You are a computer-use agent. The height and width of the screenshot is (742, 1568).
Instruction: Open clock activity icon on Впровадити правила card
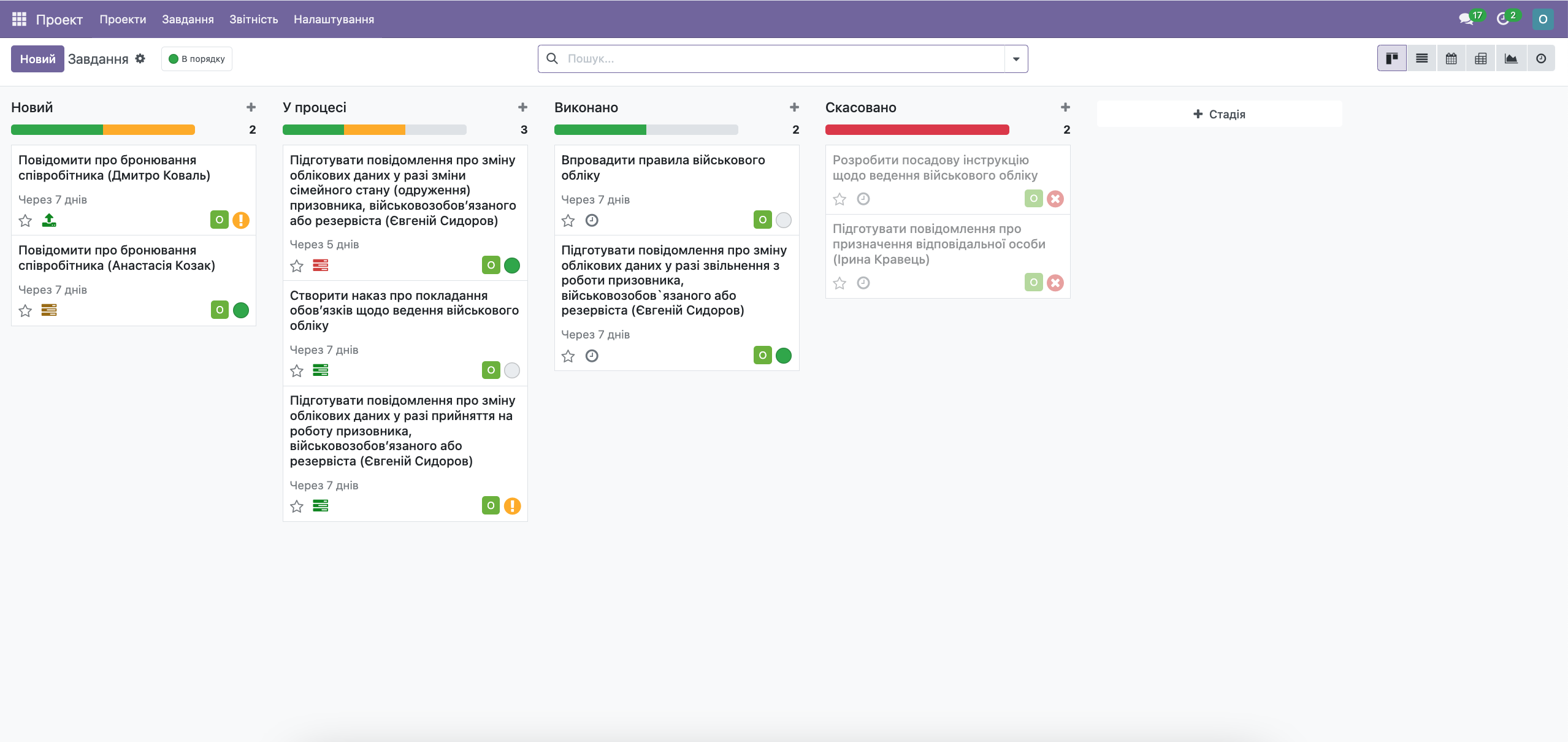[592, 220]
